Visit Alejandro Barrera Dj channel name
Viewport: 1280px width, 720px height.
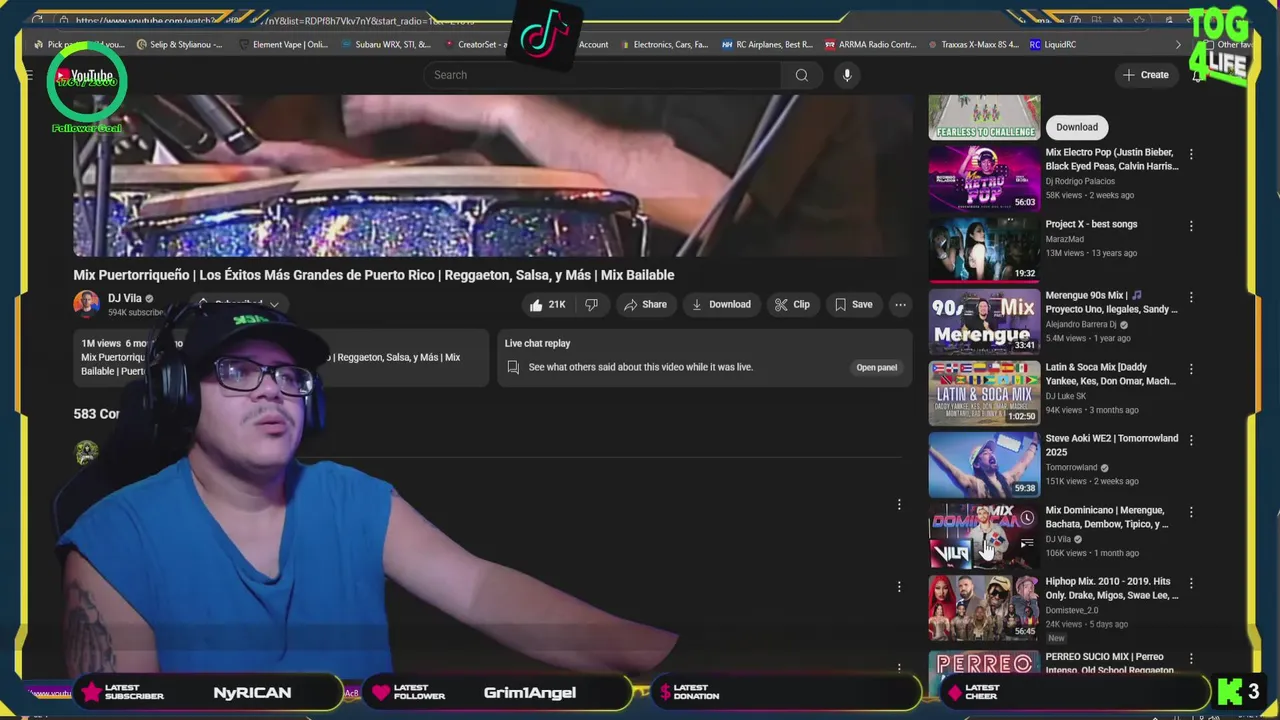pyautogui.click(x=1081, y=324)
